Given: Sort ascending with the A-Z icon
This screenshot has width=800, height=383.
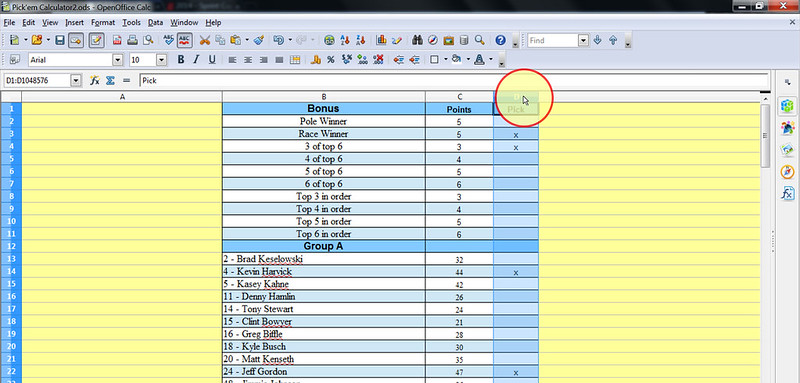Looking at the screenshot, I should [x=345, y=40].
